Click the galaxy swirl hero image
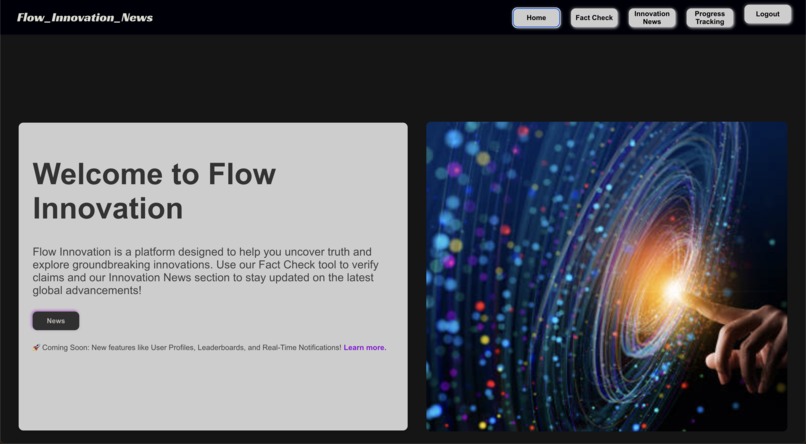This screenshot has width=806, height=444. point(607,276)
